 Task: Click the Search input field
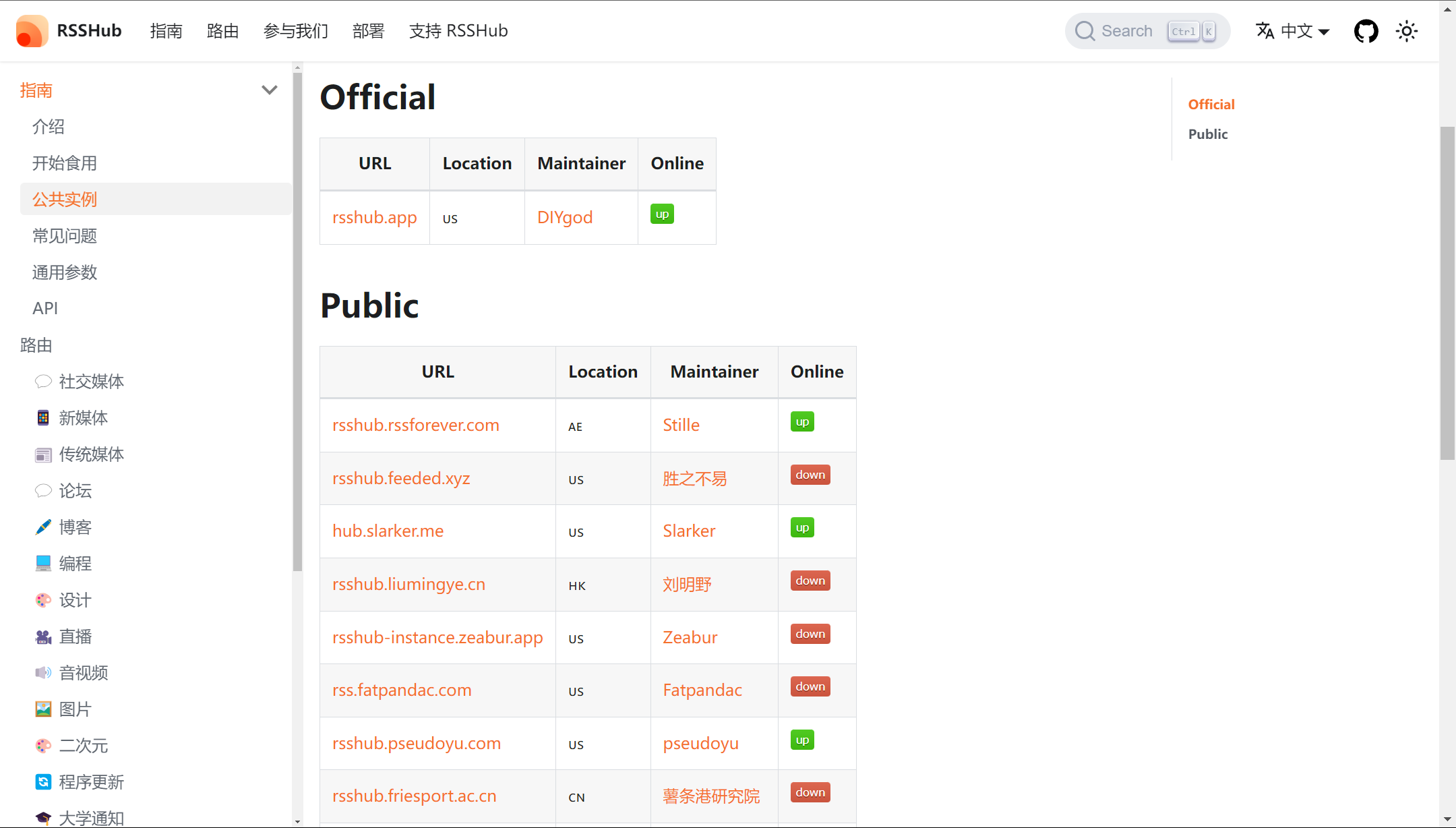[x=1147, y=31]
